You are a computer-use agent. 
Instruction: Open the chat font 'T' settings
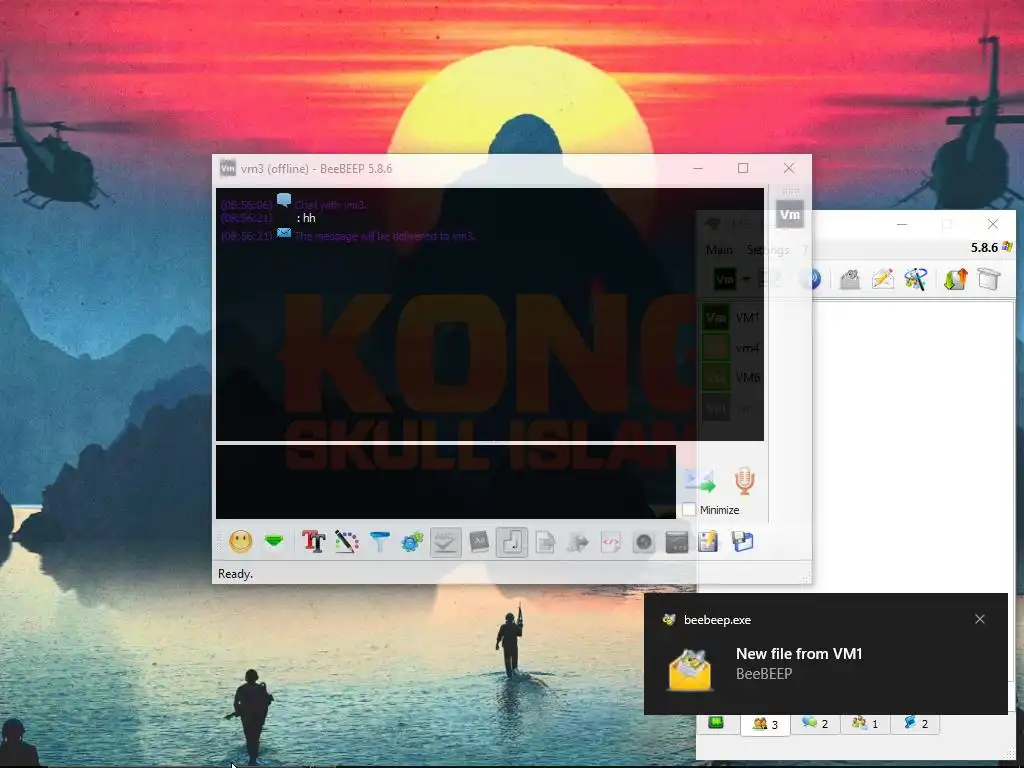pyautogui.click(x=313, y=541)
